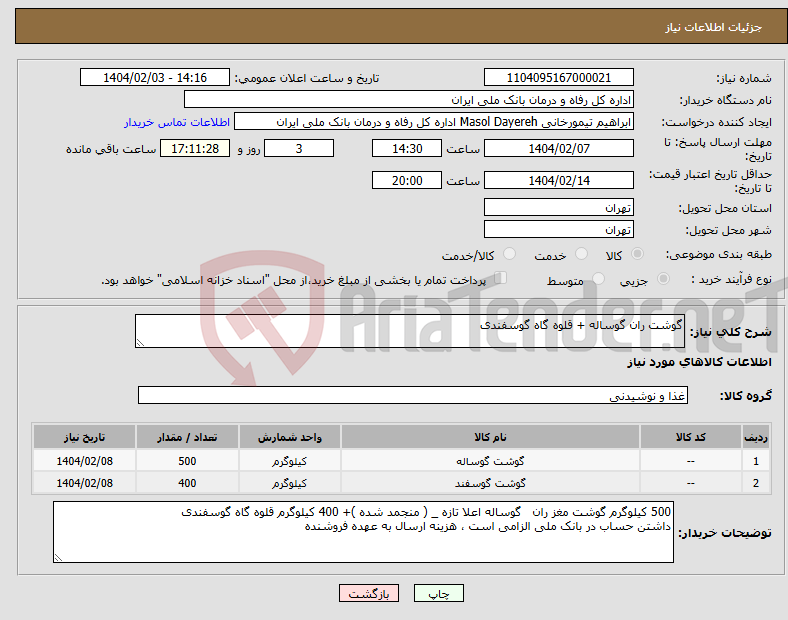This screenshot has height=620, width=788.
Task: Click the remaining time field 17:11:28
Action: coord(195,149)
